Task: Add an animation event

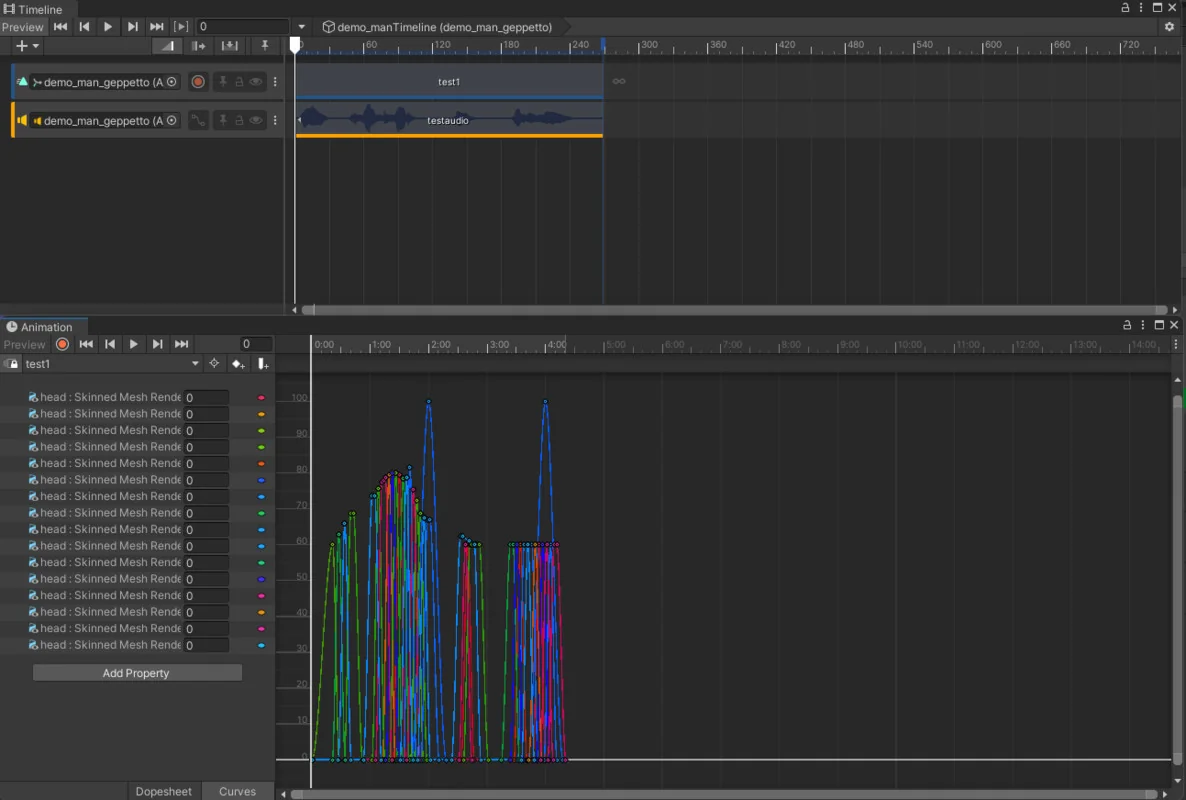Action: coord(263,364)
